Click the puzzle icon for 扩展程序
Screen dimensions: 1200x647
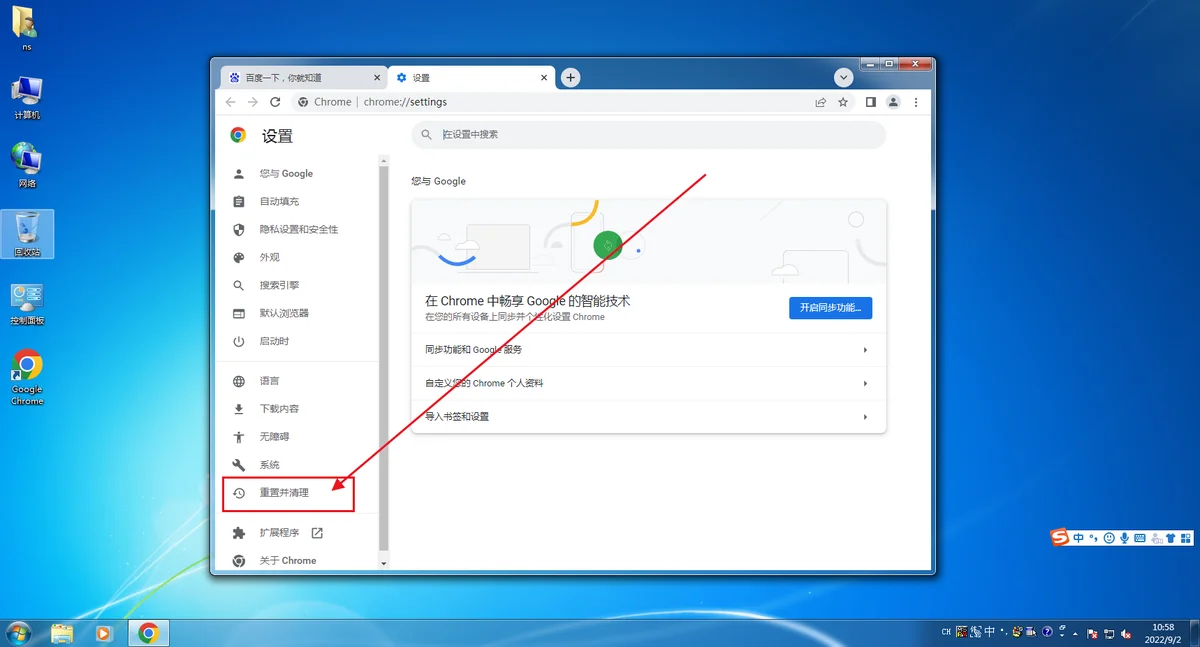(239, 533)
